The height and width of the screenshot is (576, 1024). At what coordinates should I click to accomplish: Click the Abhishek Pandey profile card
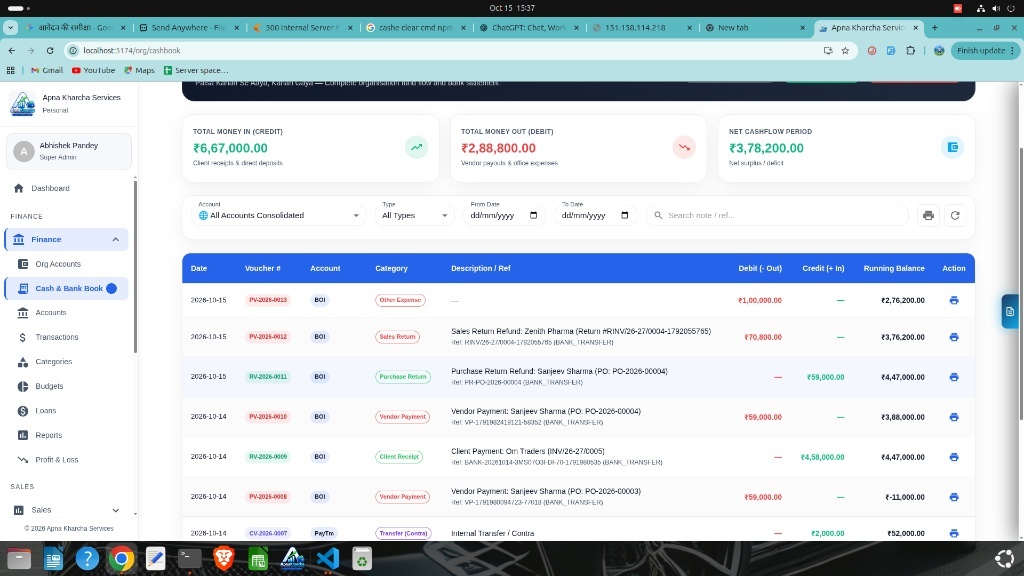point(69,151)
